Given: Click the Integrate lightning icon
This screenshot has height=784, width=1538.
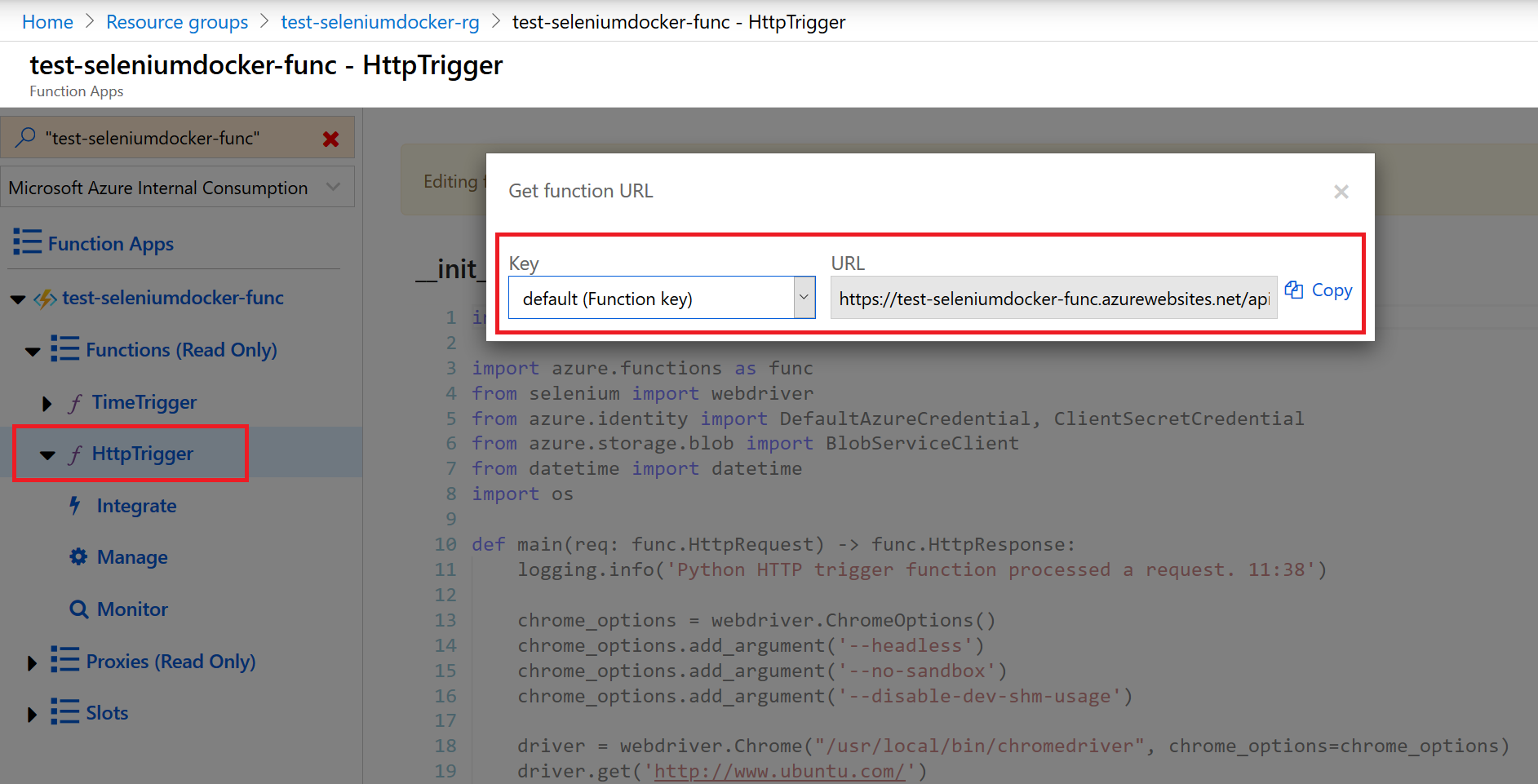Looking at the screenshot, I should (75, 506).
